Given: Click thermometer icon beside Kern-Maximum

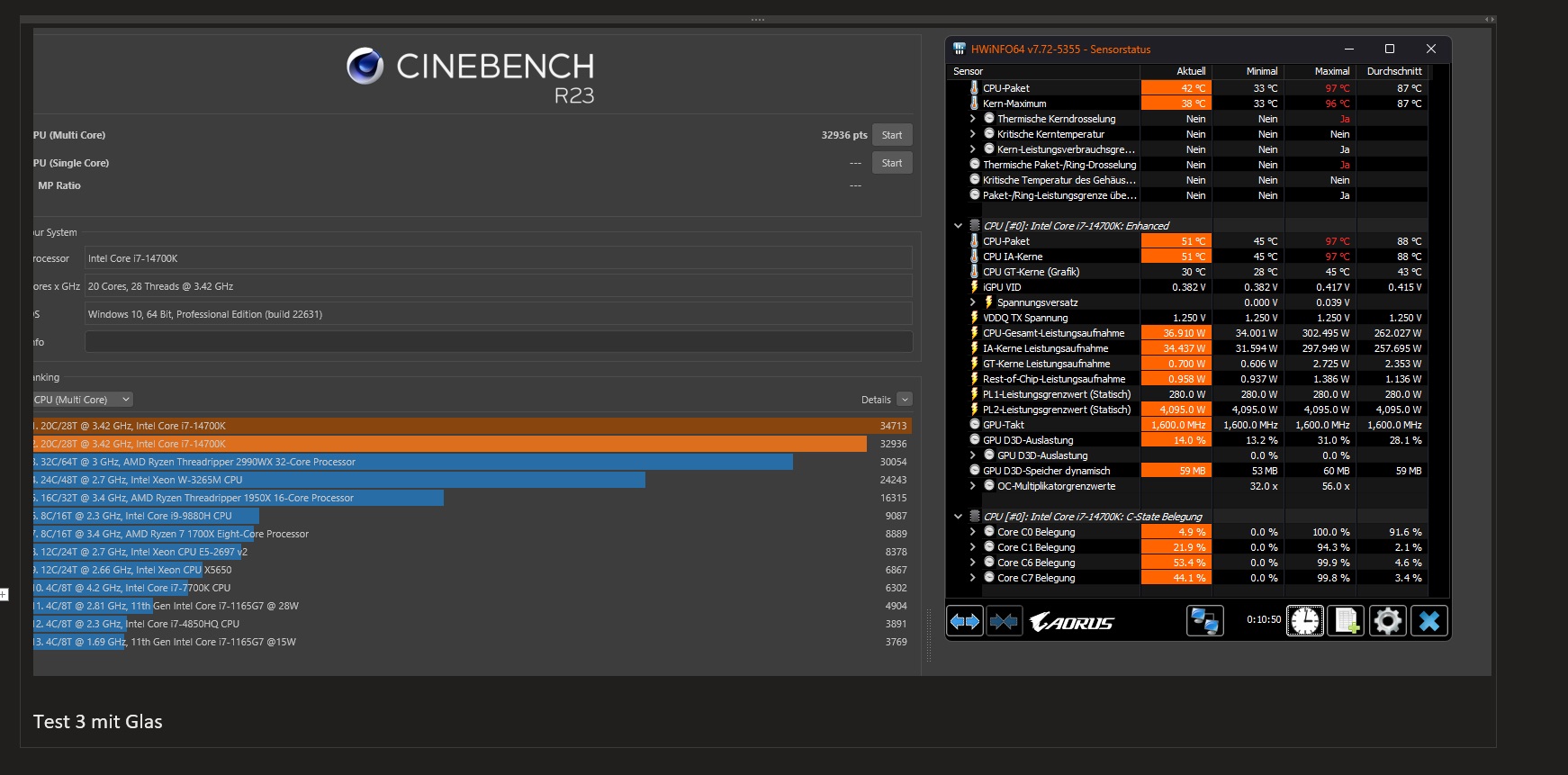Looking at the screenshot, I should click(x=974, y=104).
